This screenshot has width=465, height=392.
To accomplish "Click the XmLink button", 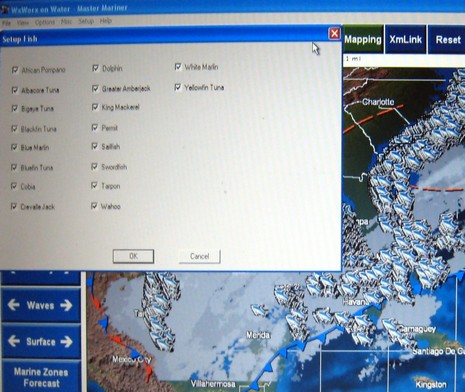I will pyautogui.click(x=405, y=39).
